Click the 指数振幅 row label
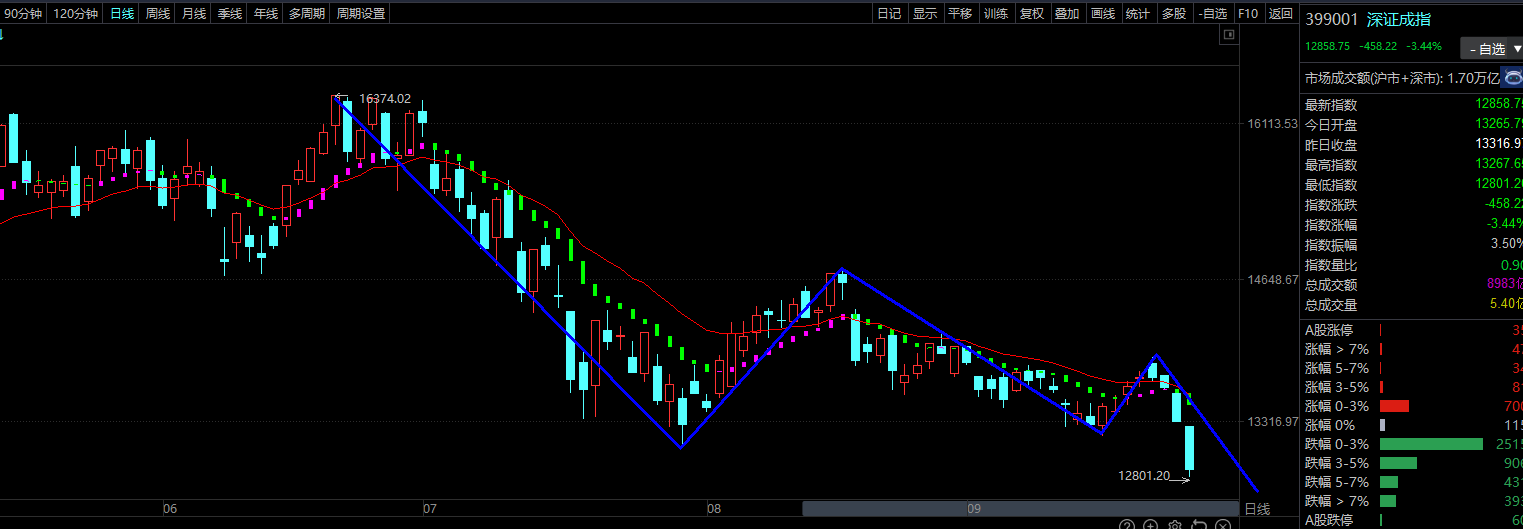 point(1331,245)
